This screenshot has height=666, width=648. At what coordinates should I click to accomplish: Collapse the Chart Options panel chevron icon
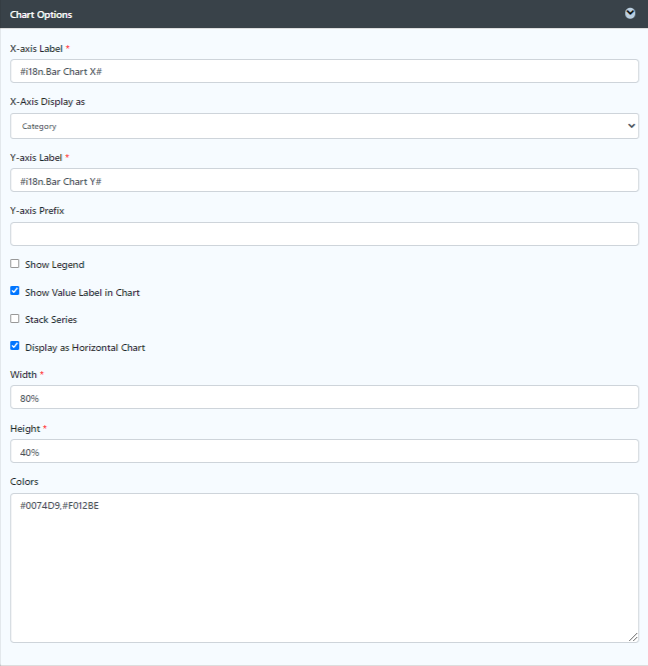(630, 14)
